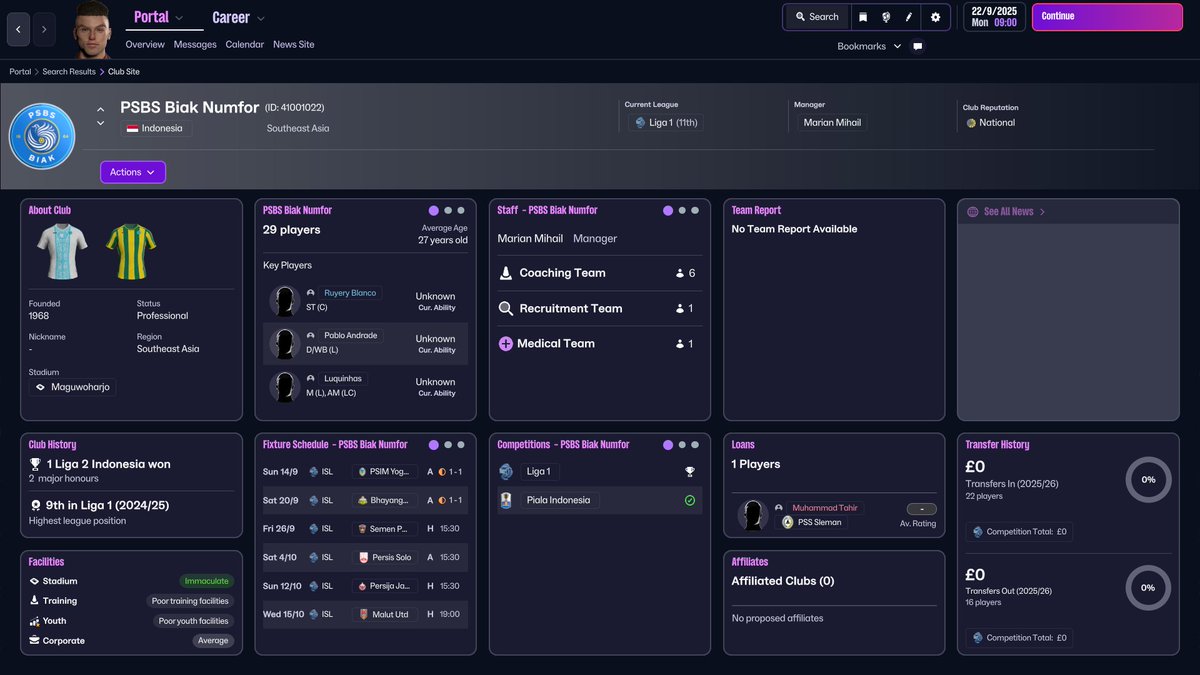Select the second dot in squad panel
This screenshot has height=675, width=1200.
coord(448,211)
